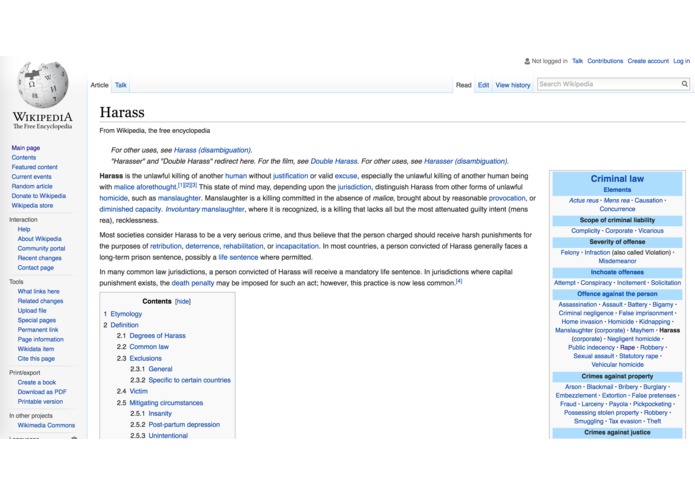695x494 pixels.
Task: Switch to the Talk tab
Action: click(121, 85)
